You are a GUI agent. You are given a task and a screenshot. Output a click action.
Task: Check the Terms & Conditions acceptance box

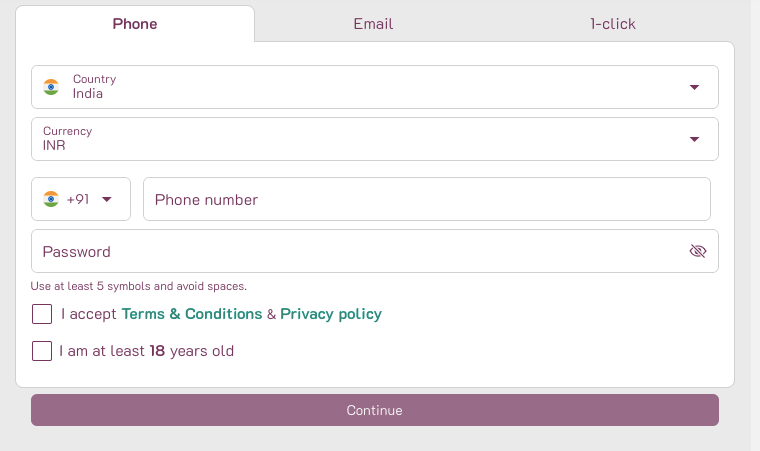click(42, 314)
